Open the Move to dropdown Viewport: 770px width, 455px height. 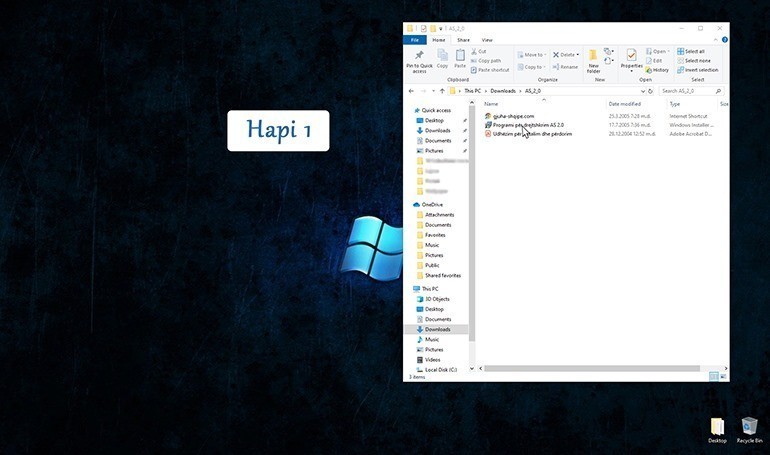[x=532, y=54]
